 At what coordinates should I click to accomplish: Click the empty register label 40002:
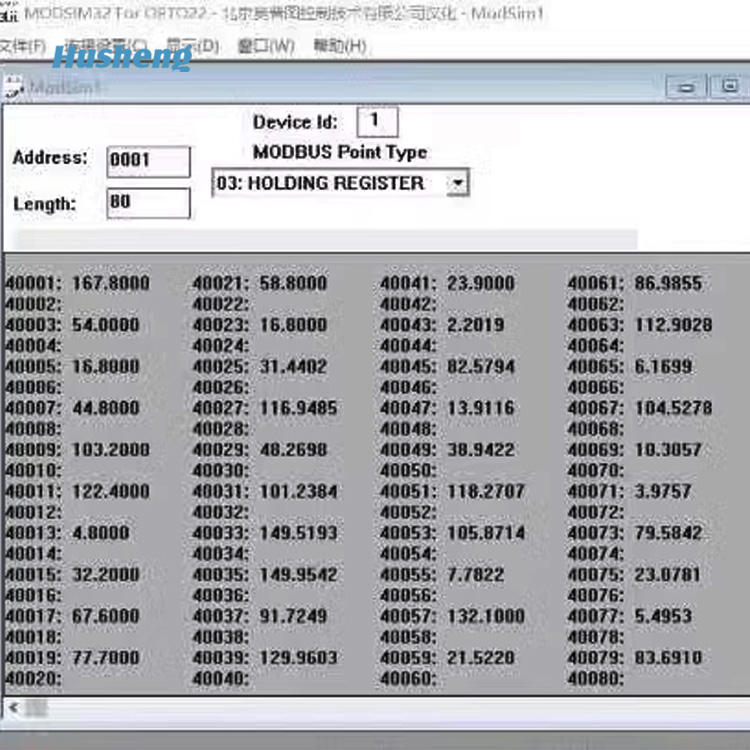[33, 304]
